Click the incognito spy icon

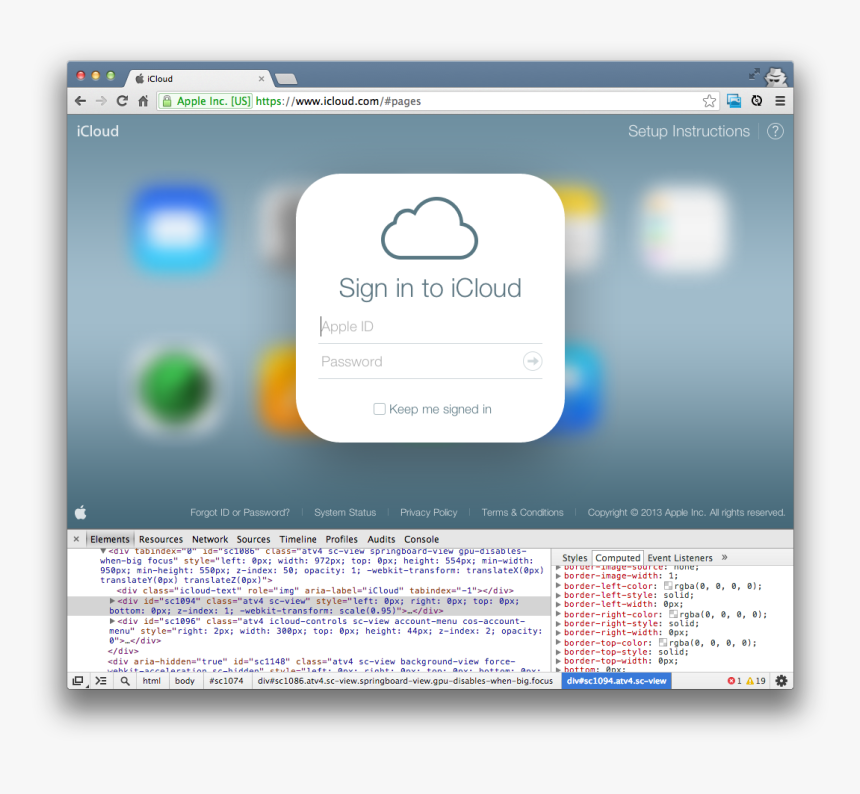776,76
